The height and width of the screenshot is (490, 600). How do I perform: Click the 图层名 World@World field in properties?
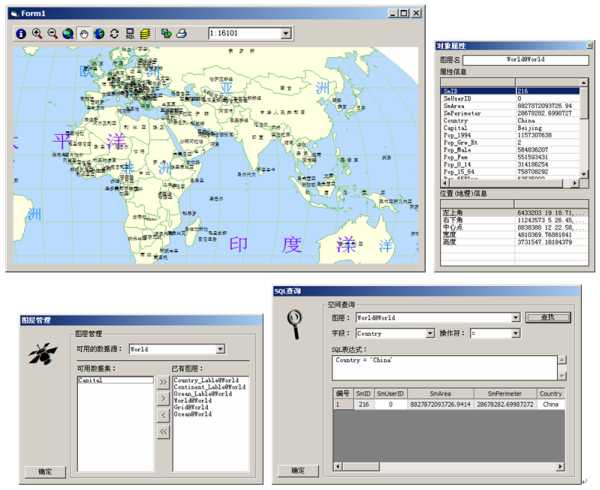click(x=525, y=60)
